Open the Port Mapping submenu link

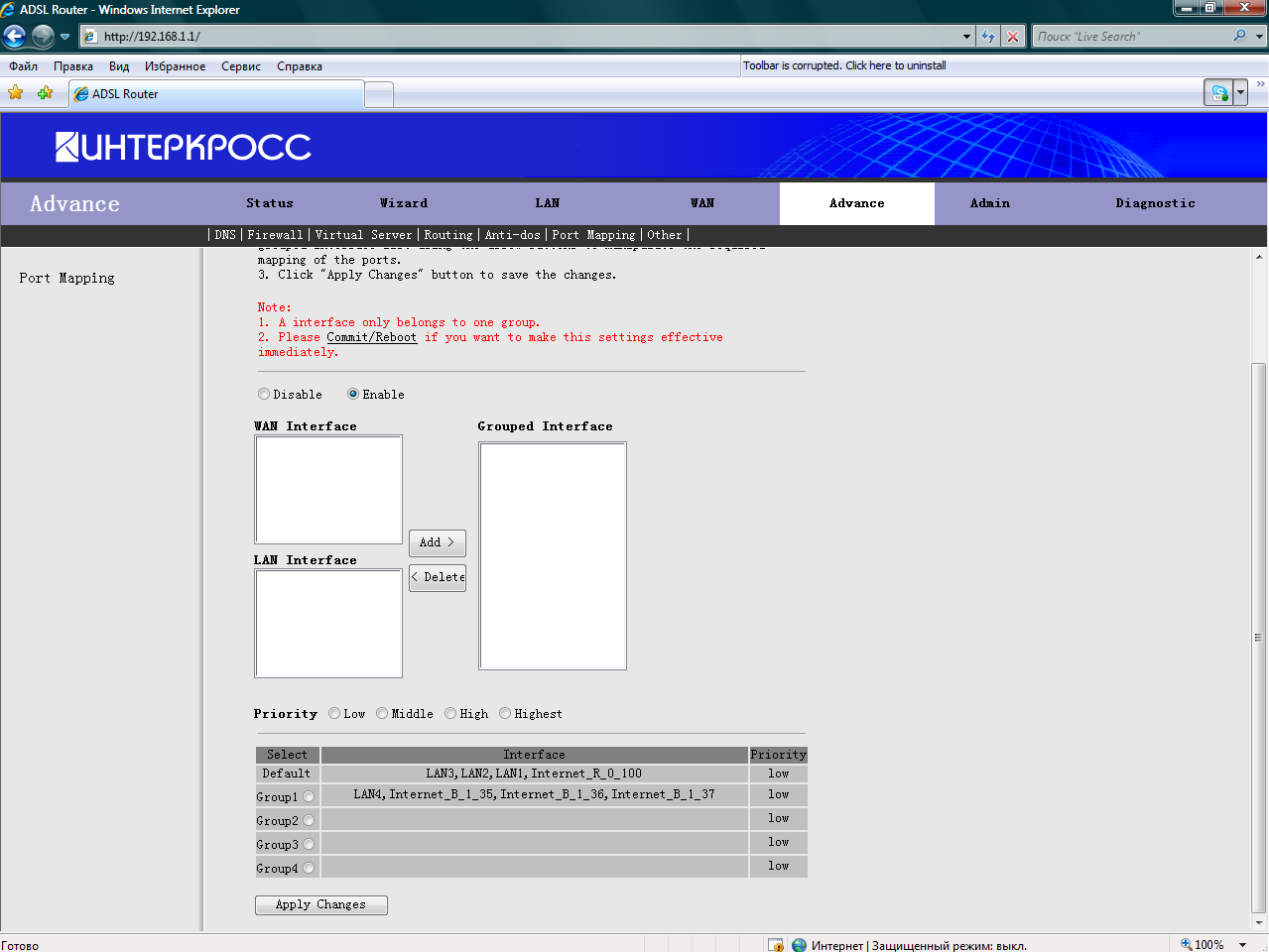coord(593,235)
